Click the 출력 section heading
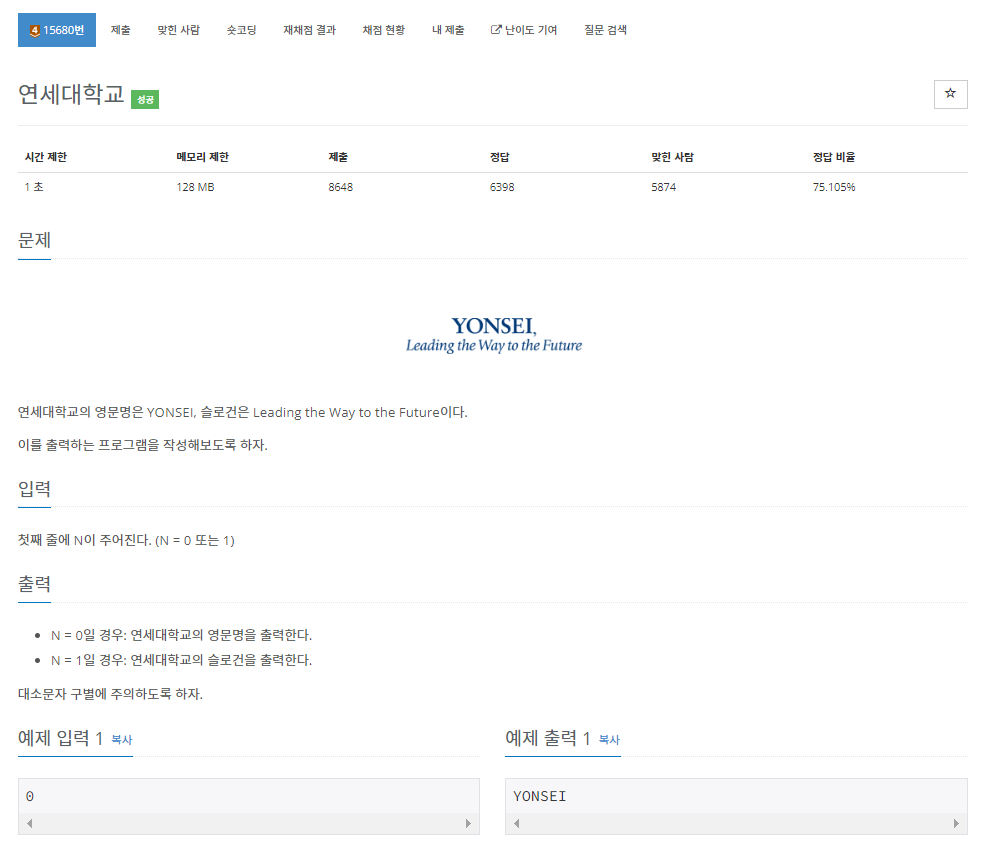Screen dimensions: 1000x847 click(x=34, y=584)
